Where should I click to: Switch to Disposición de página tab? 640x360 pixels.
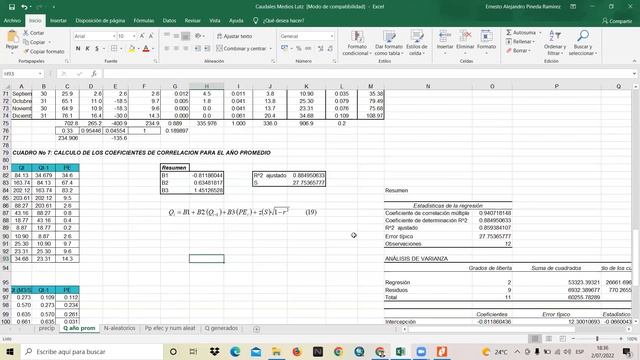click(100, 20)
